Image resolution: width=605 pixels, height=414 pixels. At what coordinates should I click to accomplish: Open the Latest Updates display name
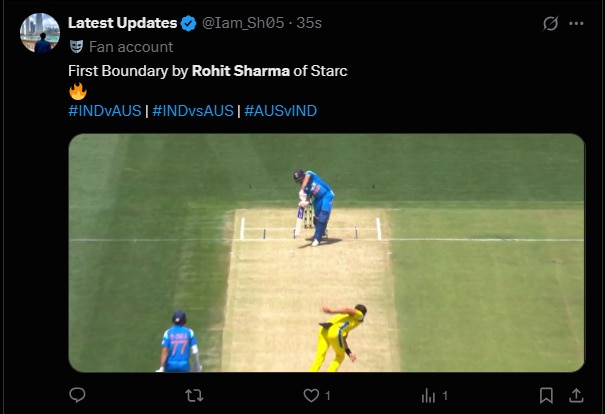122,23
